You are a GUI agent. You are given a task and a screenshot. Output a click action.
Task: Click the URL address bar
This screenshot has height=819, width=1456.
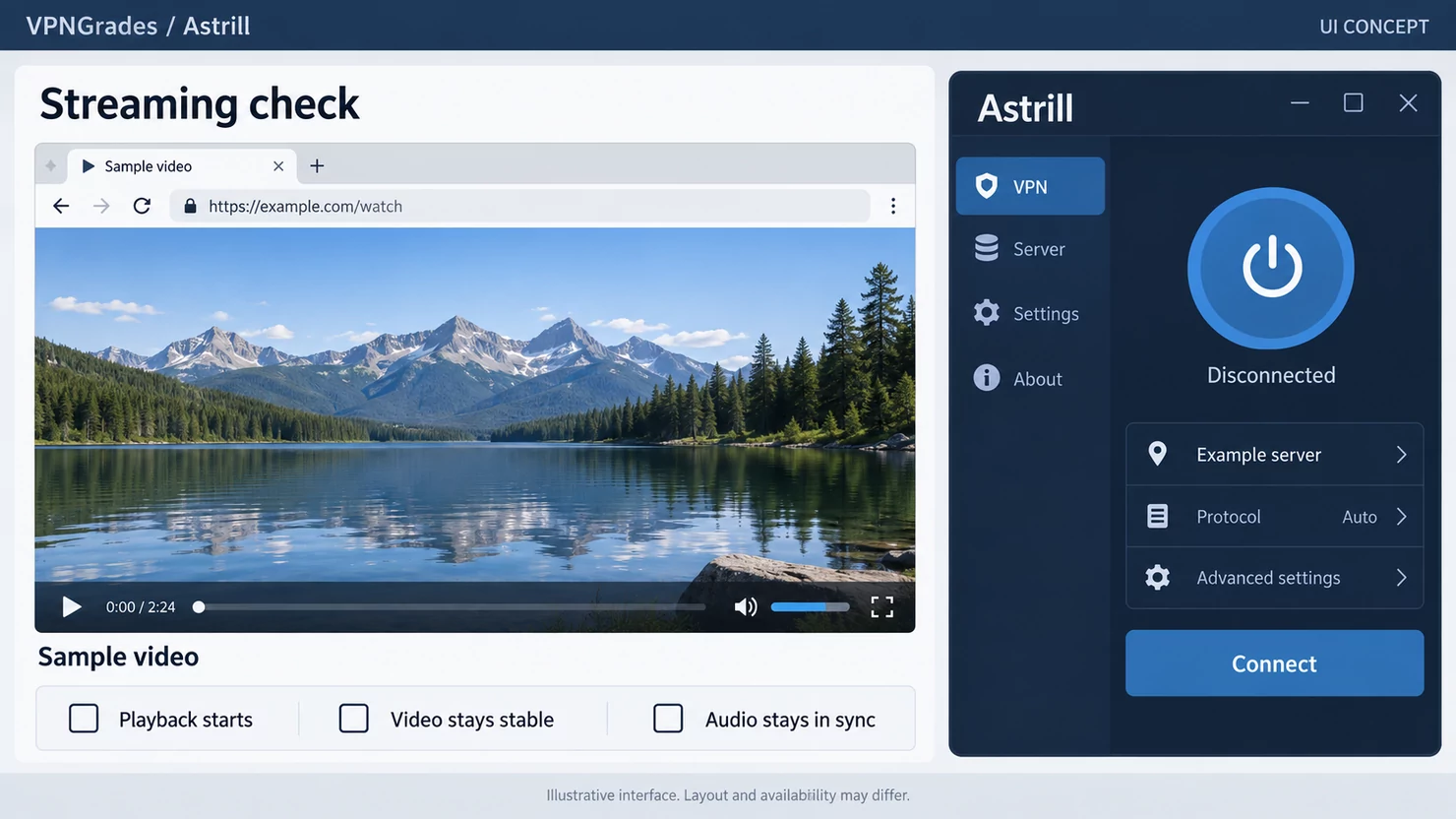click(x=520, y=206)
